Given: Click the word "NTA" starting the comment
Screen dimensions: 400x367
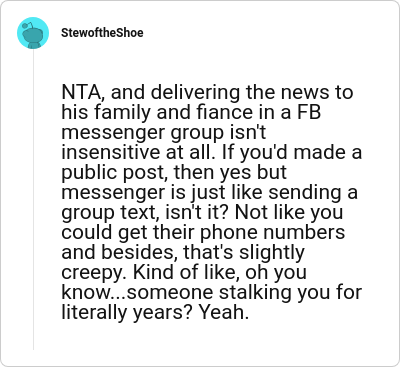Looking at the screenshot, I should tap(79, 92).
